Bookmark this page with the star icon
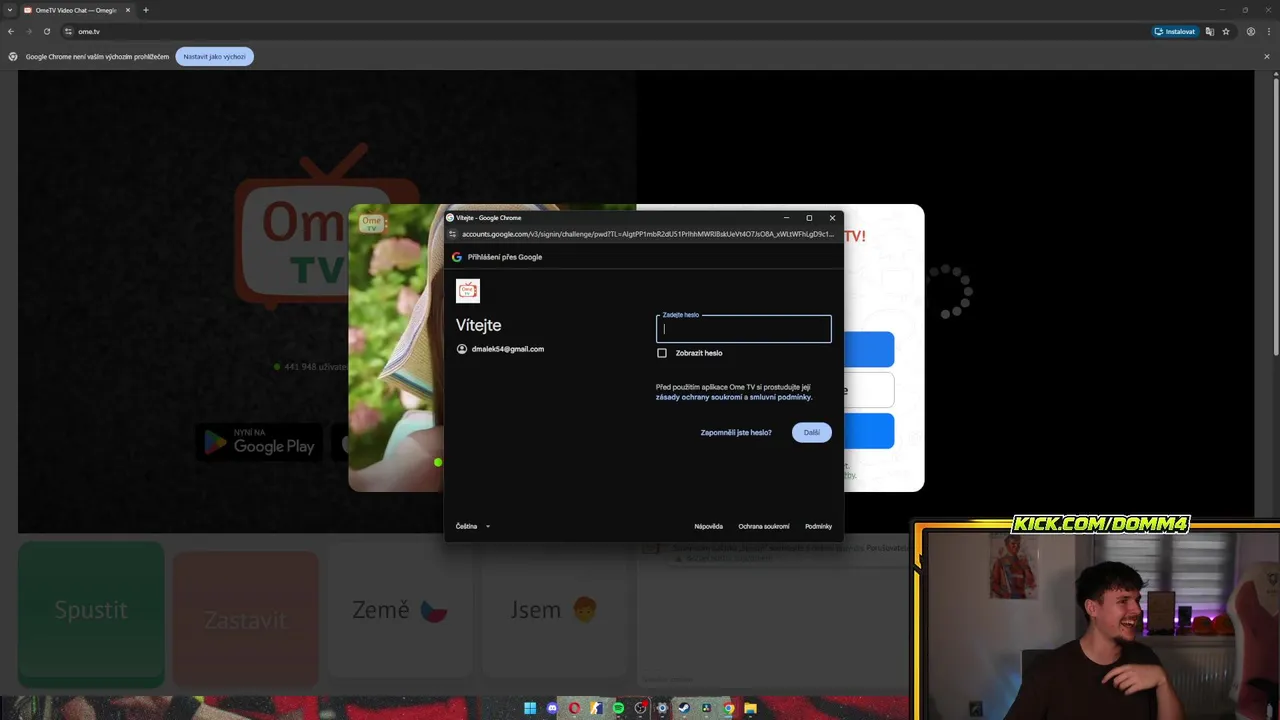 [1226, 31]
